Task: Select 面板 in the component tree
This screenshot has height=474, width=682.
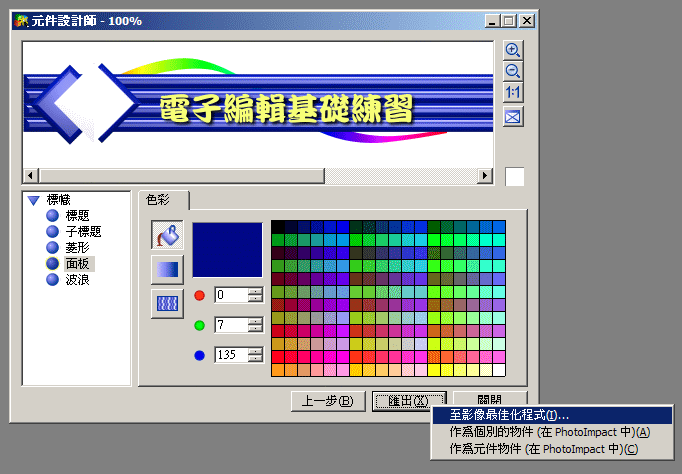Action: point(79,264)
